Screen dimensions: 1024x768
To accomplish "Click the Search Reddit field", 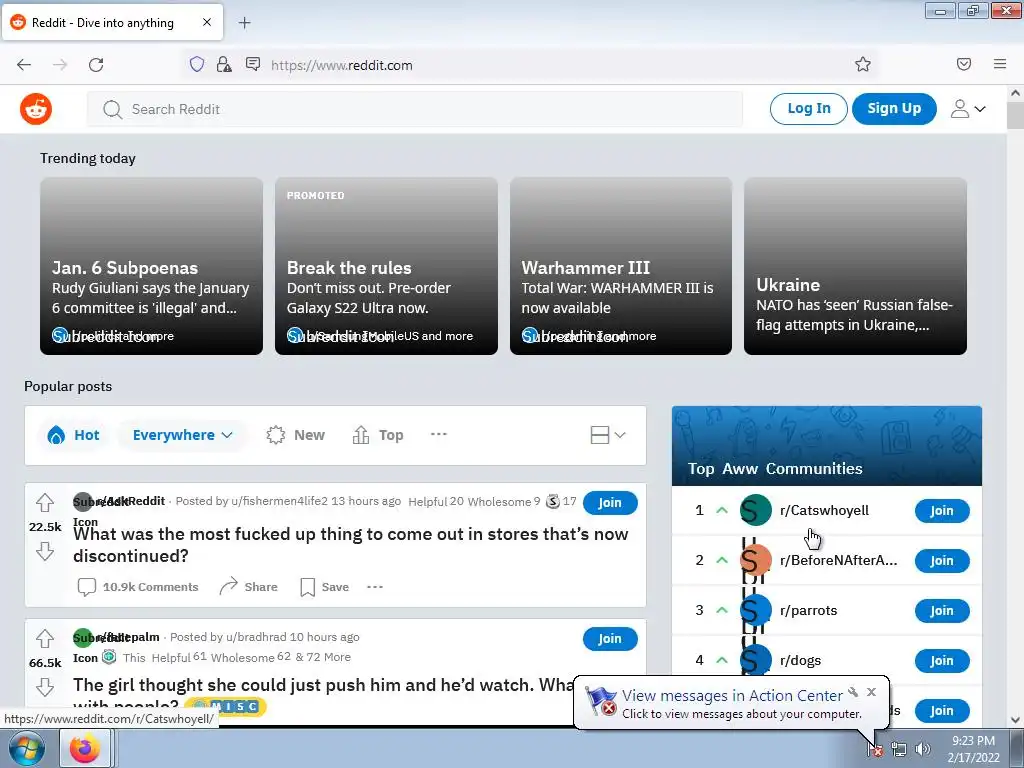I will coord(415,109).
